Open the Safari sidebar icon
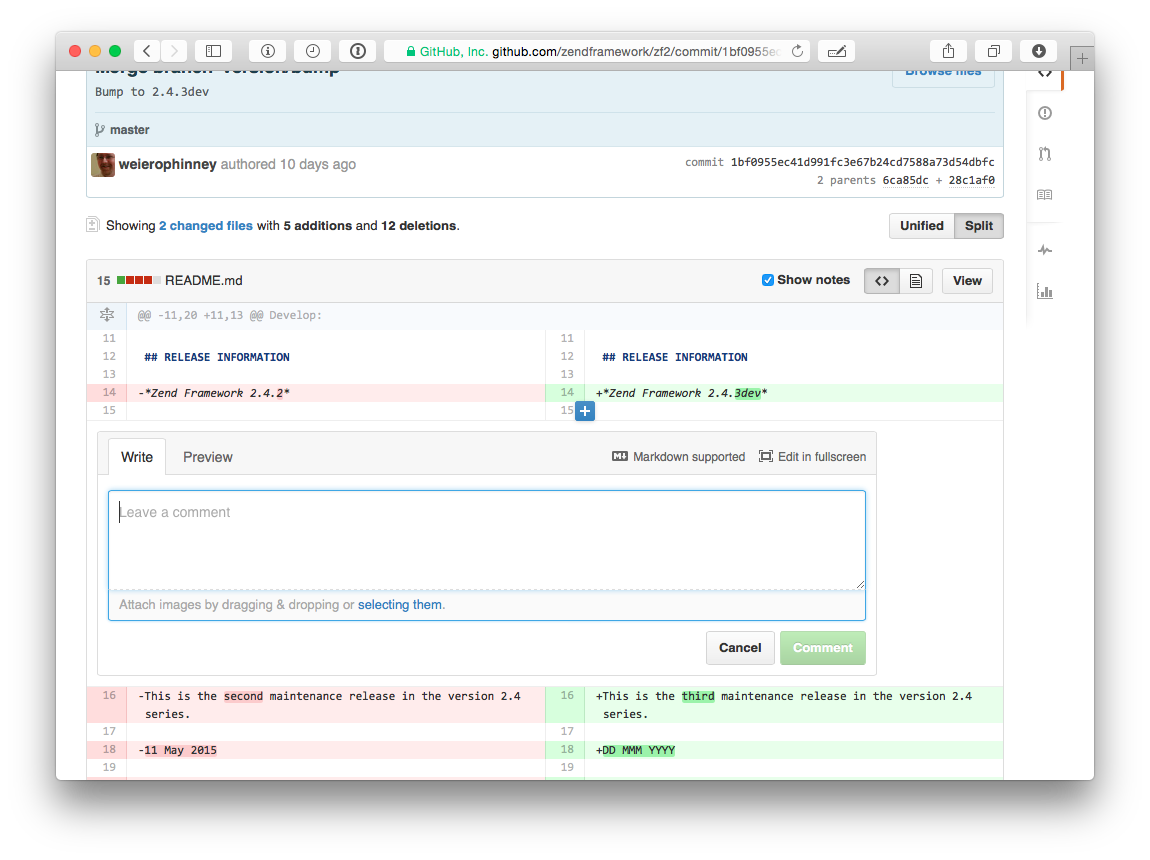1150x860 pixels. tap(213, 50)
